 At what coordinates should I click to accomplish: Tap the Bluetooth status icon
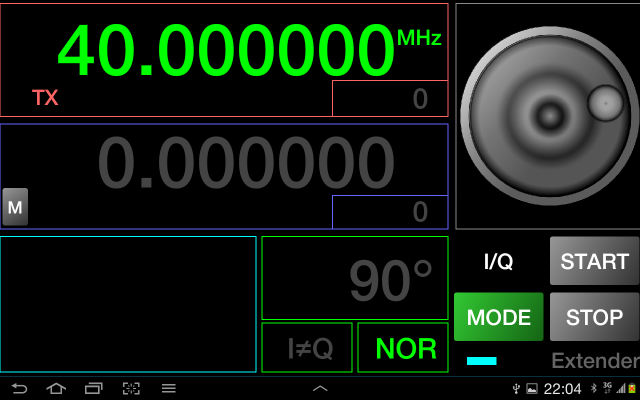(x=594, y=388)
